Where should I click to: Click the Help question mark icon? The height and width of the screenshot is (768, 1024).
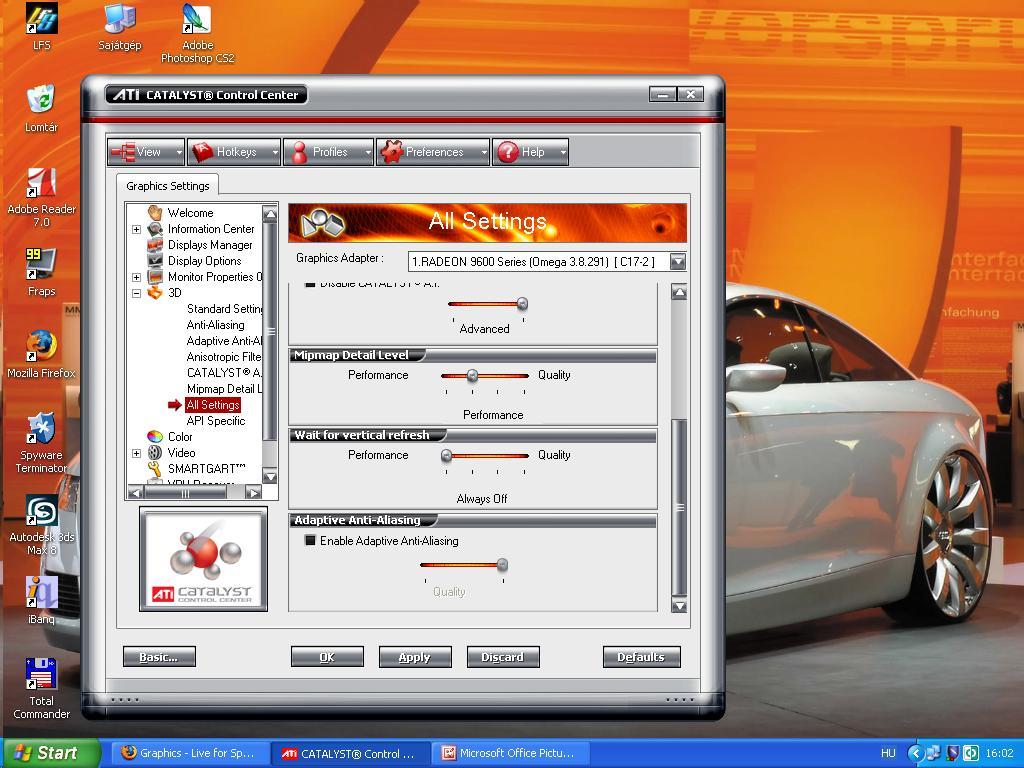click(507, 152)
